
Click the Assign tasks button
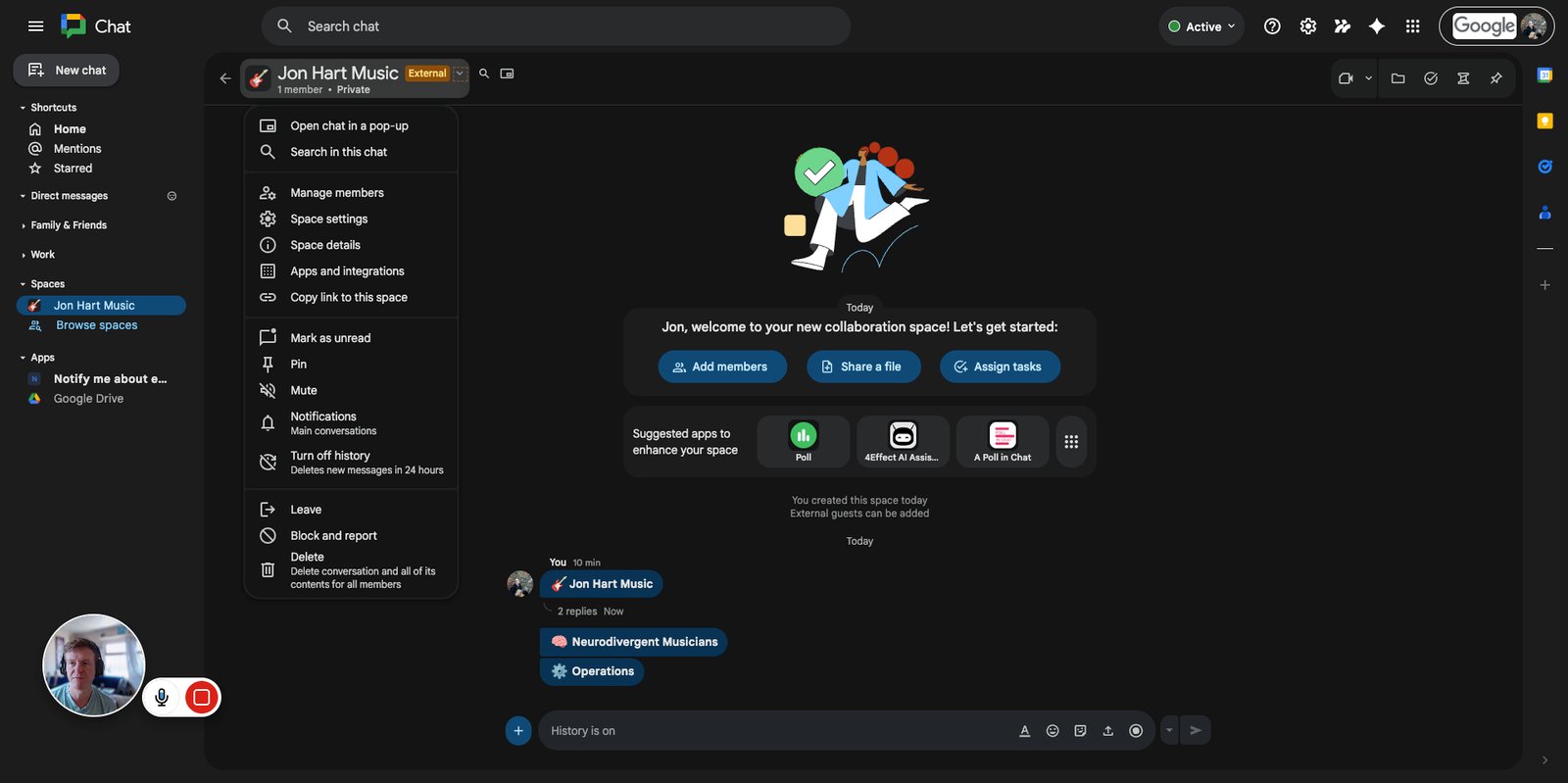click(x=1000, y=367)
